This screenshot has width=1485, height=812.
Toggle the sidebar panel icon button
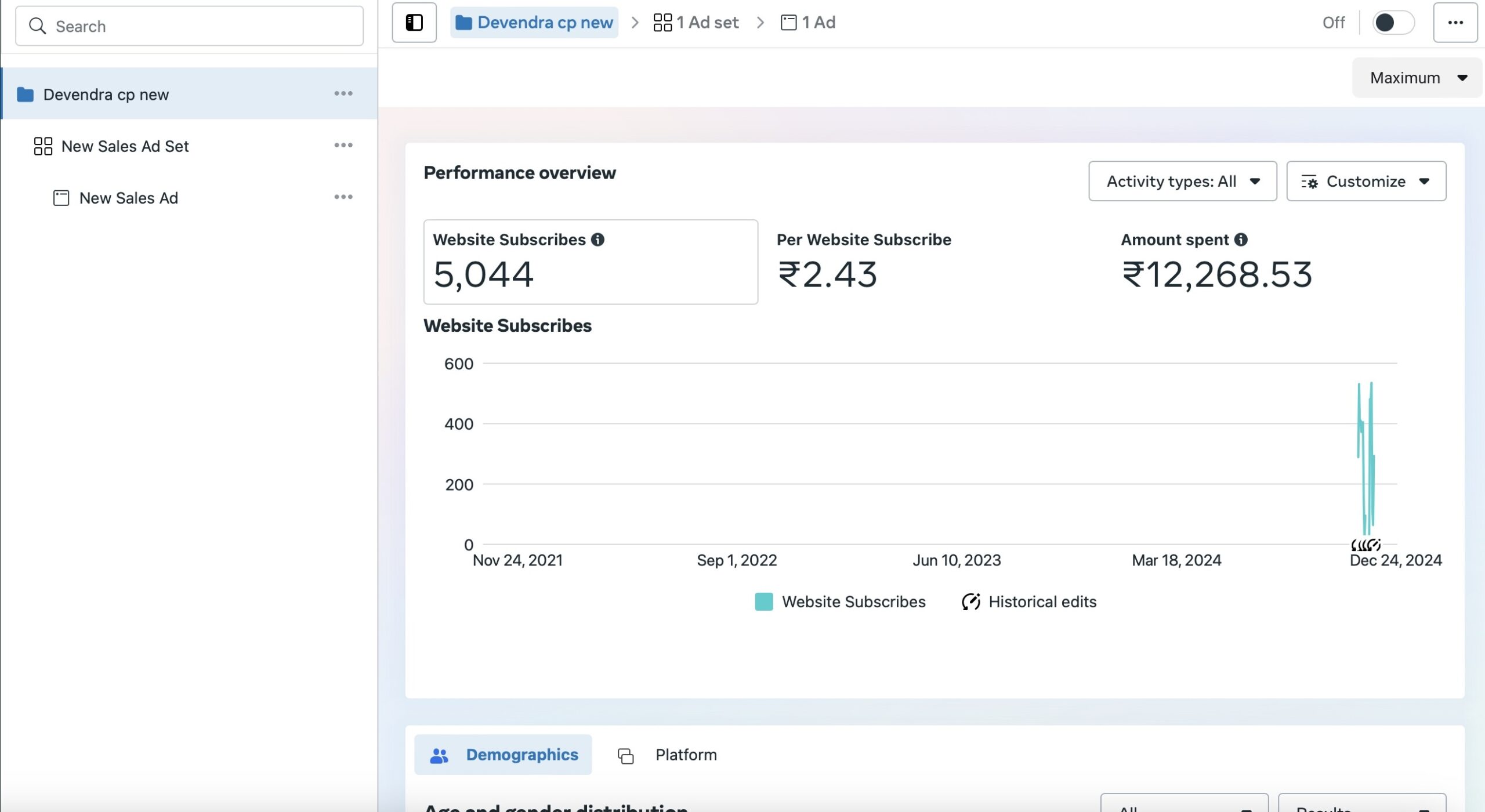(x=414, y=23)
